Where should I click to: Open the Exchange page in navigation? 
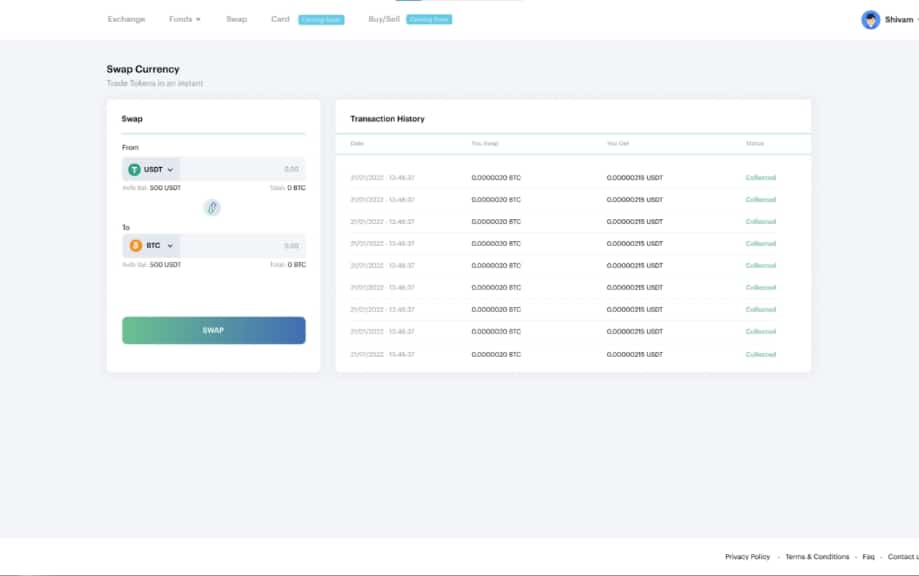(126, 19)
